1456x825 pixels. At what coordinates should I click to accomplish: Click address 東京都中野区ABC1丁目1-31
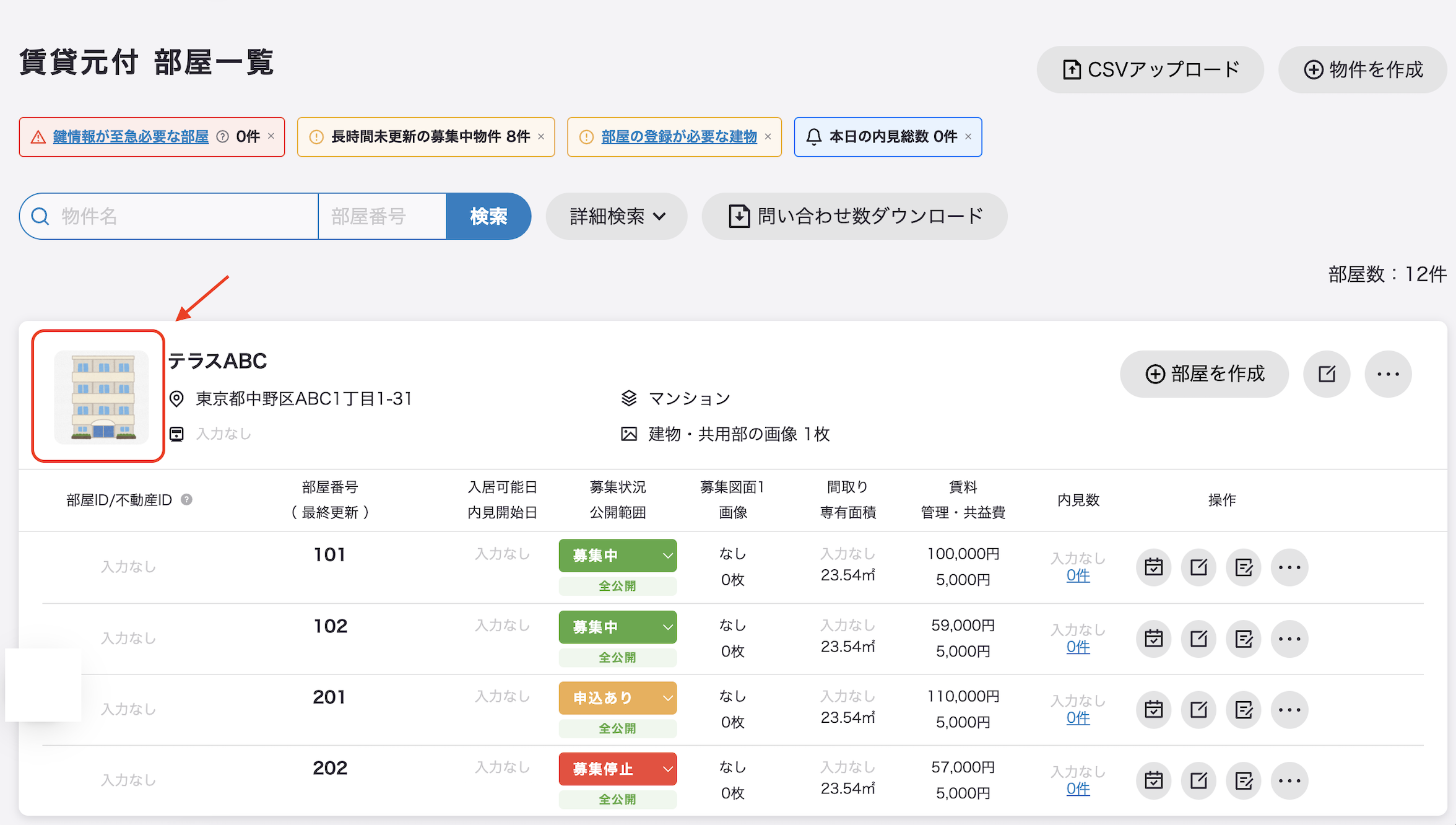pyautogui.click(x=304, y=399)
